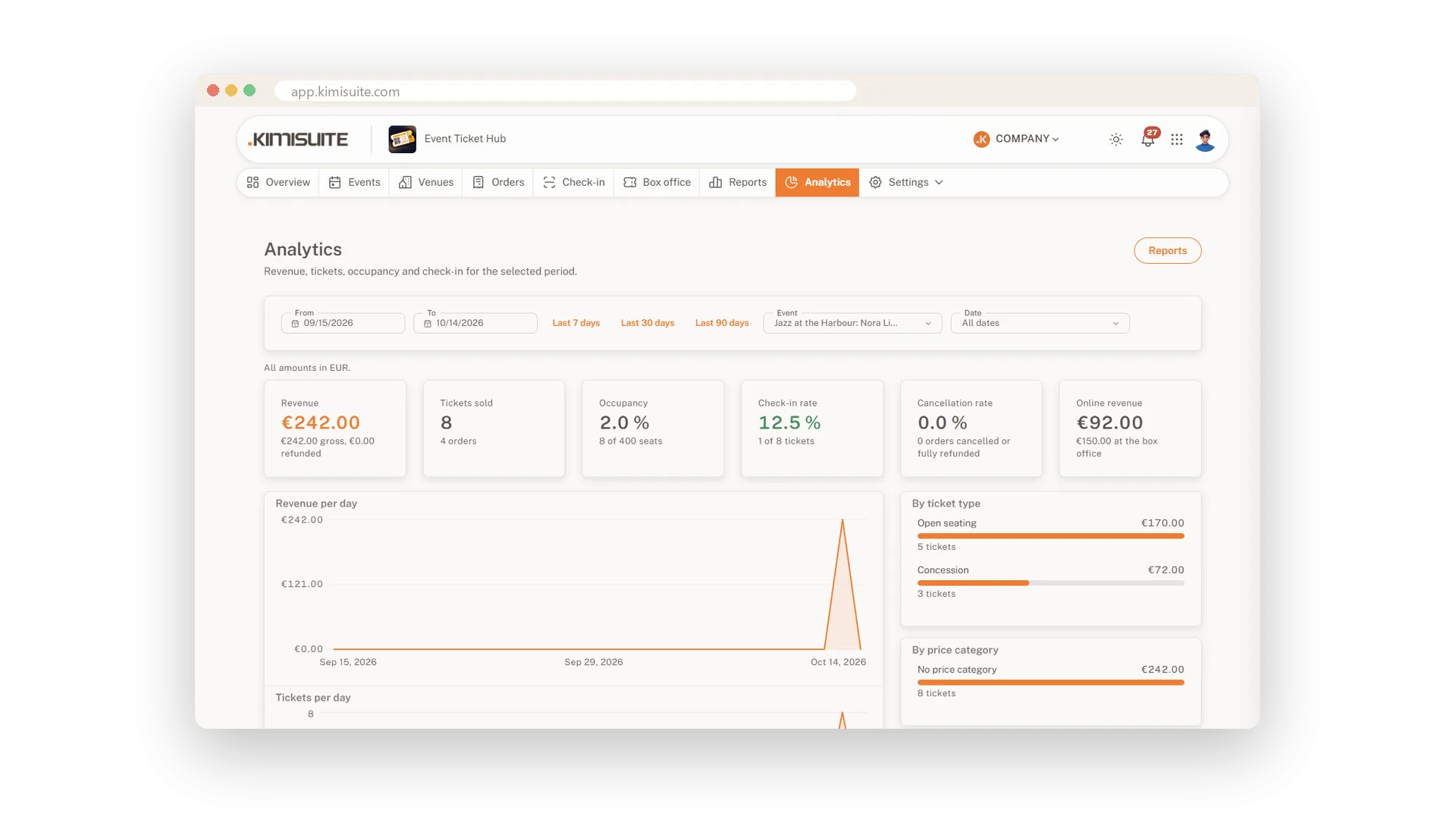Click the Event Ticket Hub title
This screenshot has width=1456, height=819.
(x=465, y=139)
